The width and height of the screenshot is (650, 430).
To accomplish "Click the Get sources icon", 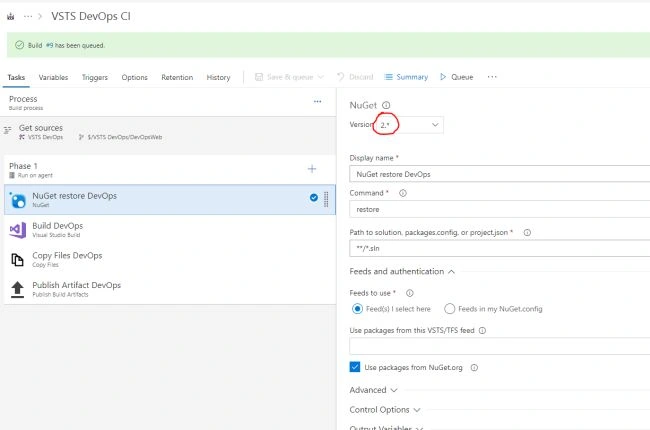I will pos(7,130).
